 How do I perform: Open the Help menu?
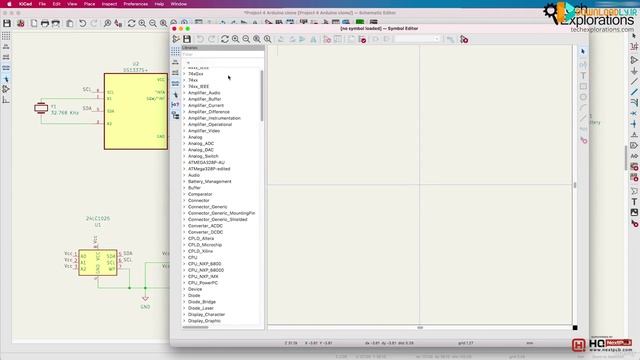pos(159,4)
